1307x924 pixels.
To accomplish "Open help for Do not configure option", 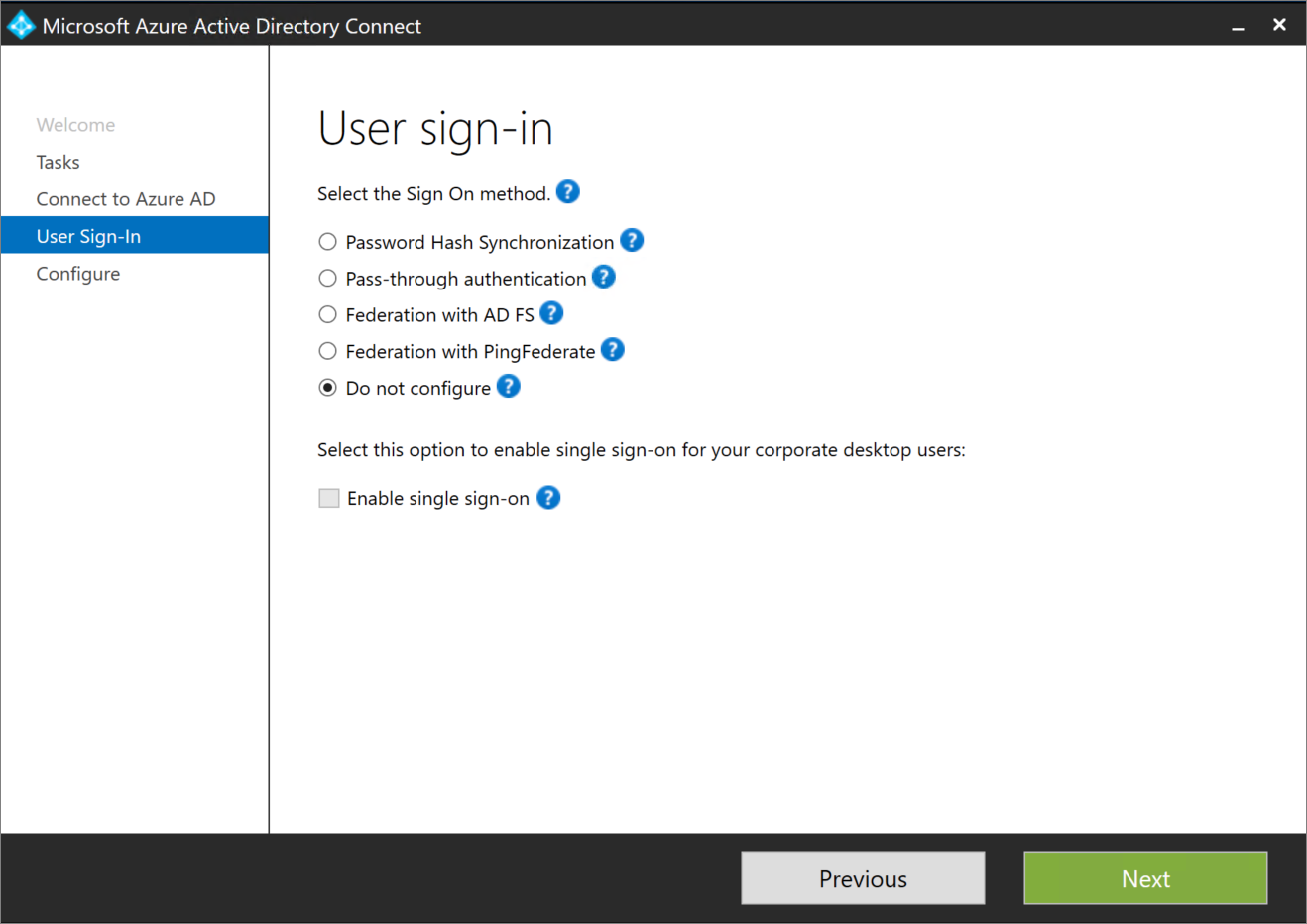I will pyautogui.click(x=508, y=386).
